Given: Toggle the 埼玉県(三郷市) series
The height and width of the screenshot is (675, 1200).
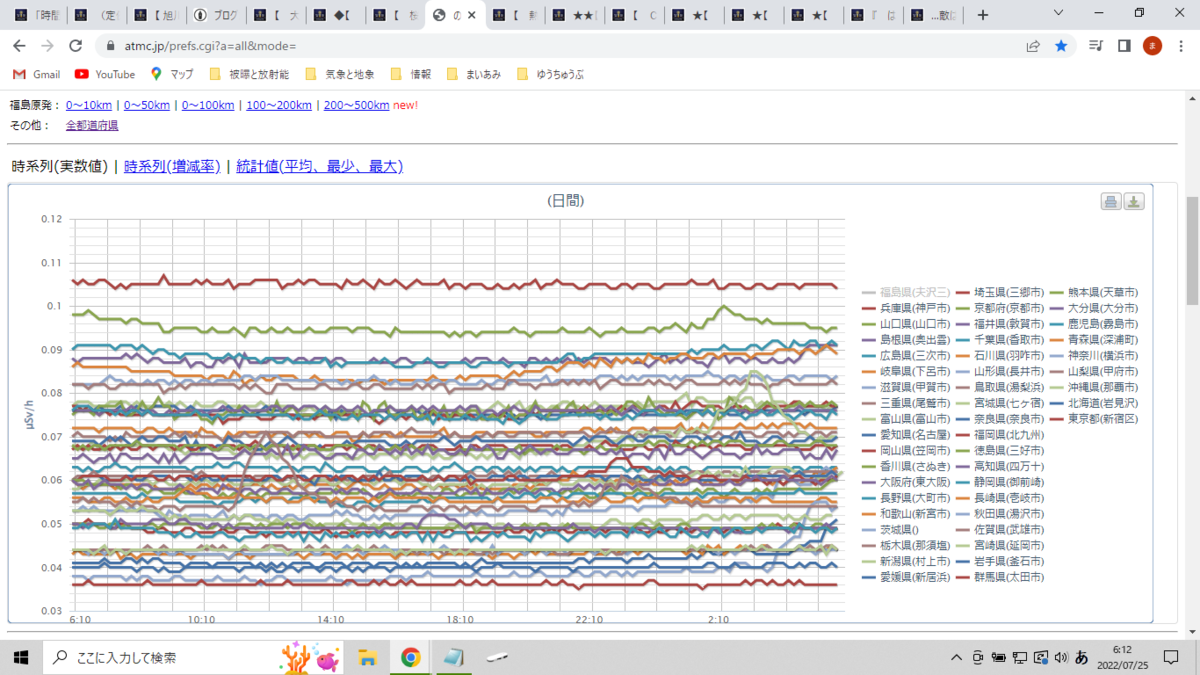Looking at the screenshot, I should (1000, 292).
